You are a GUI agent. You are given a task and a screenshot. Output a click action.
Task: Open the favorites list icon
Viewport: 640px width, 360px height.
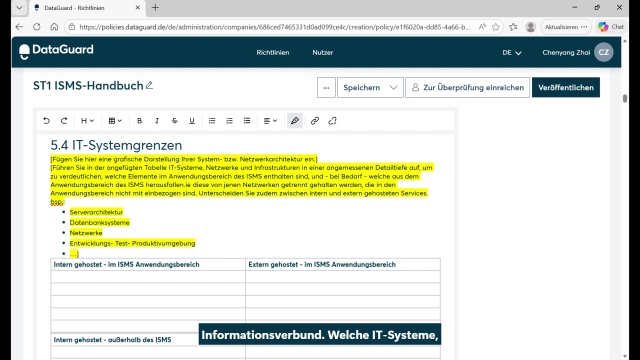pos(513,27)
